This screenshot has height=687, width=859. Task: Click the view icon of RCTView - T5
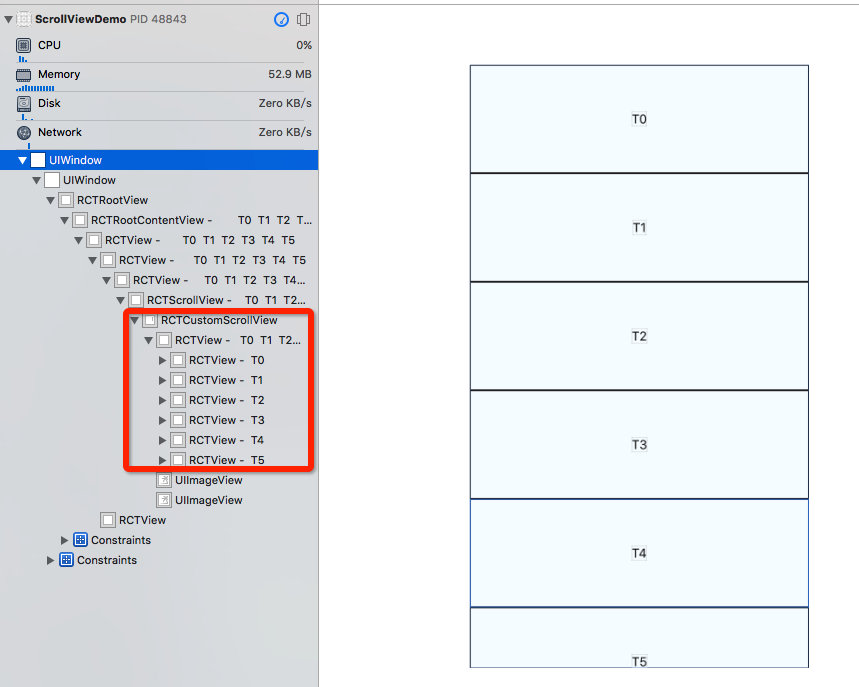(x=177, y=460)
